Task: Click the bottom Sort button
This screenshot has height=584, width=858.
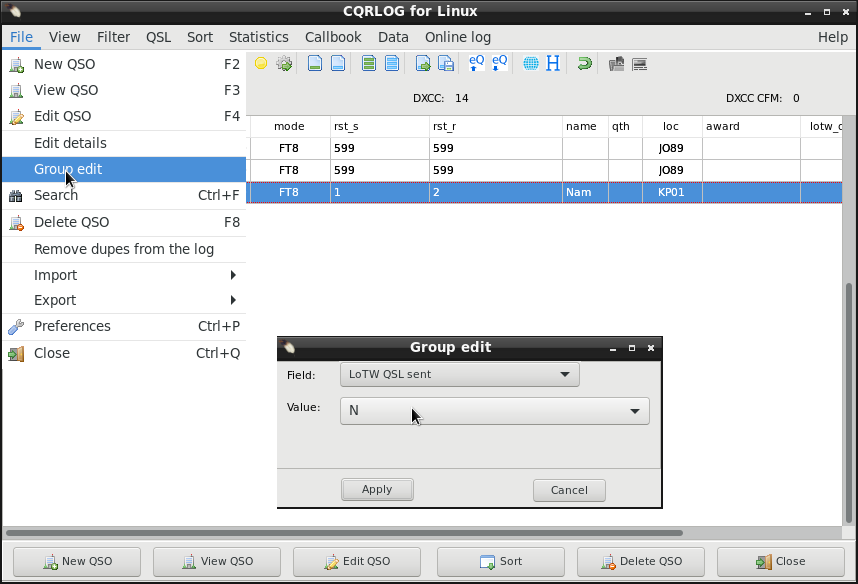Action: tap(501, 562)
